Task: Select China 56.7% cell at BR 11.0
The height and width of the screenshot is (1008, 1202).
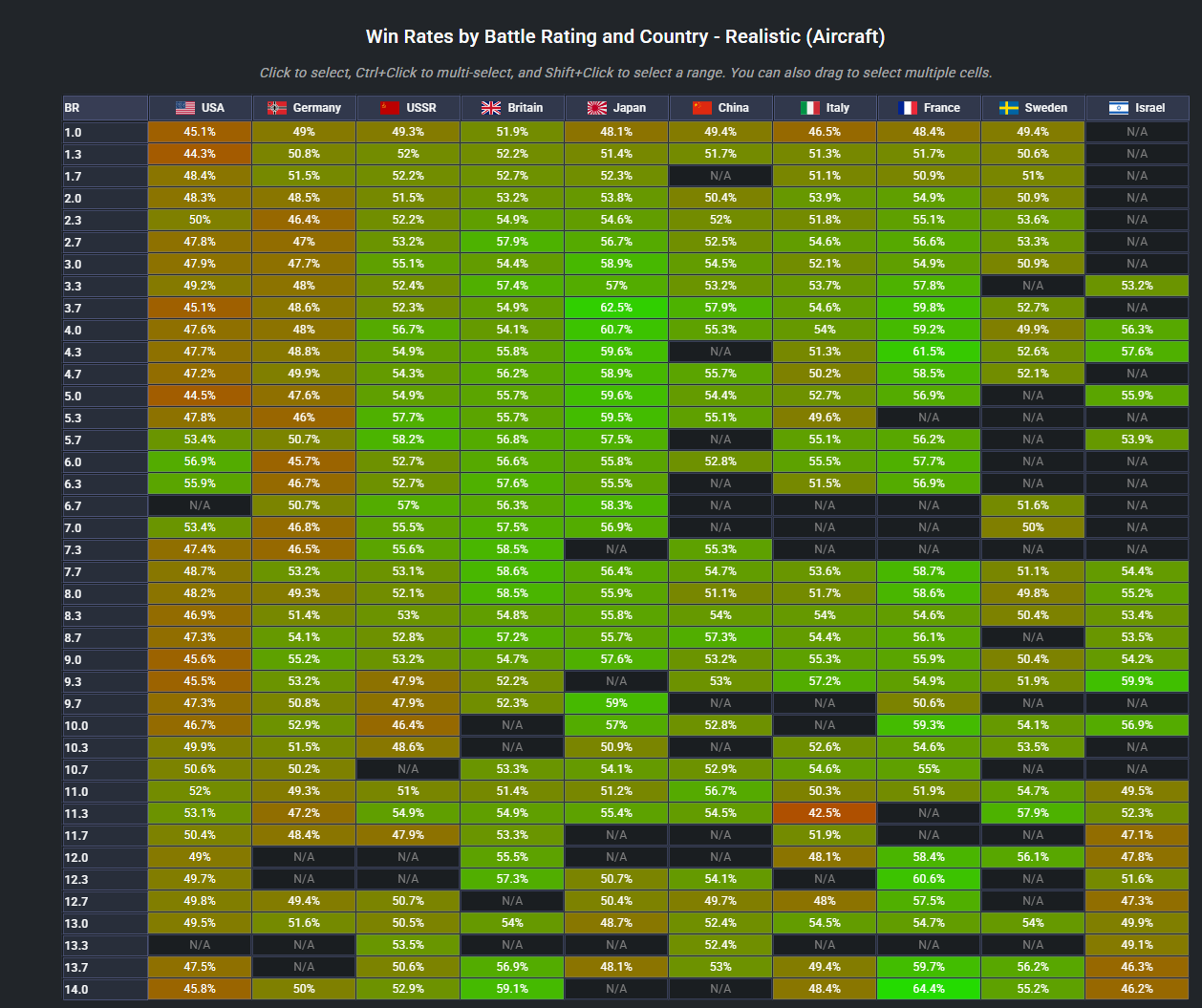Action: (x=720, y=791)
